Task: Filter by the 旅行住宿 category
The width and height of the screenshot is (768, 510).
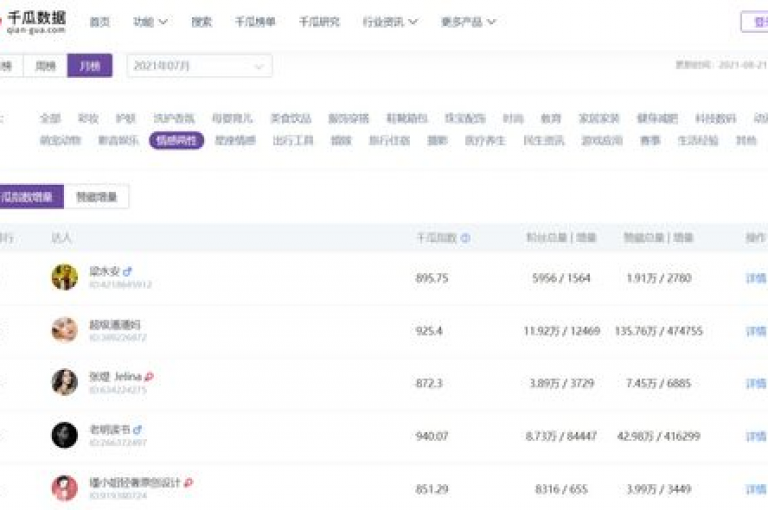Action: tap(389, 141)
